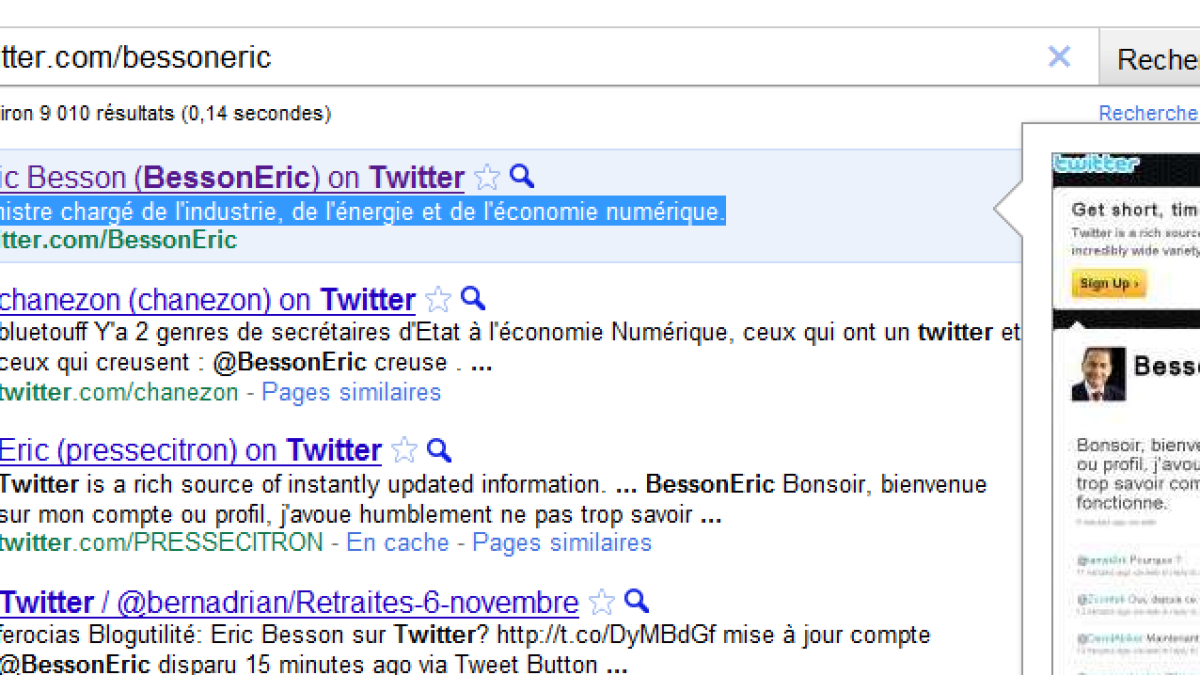Click the Twitter logo in preview pane

tap(1096, 164)
